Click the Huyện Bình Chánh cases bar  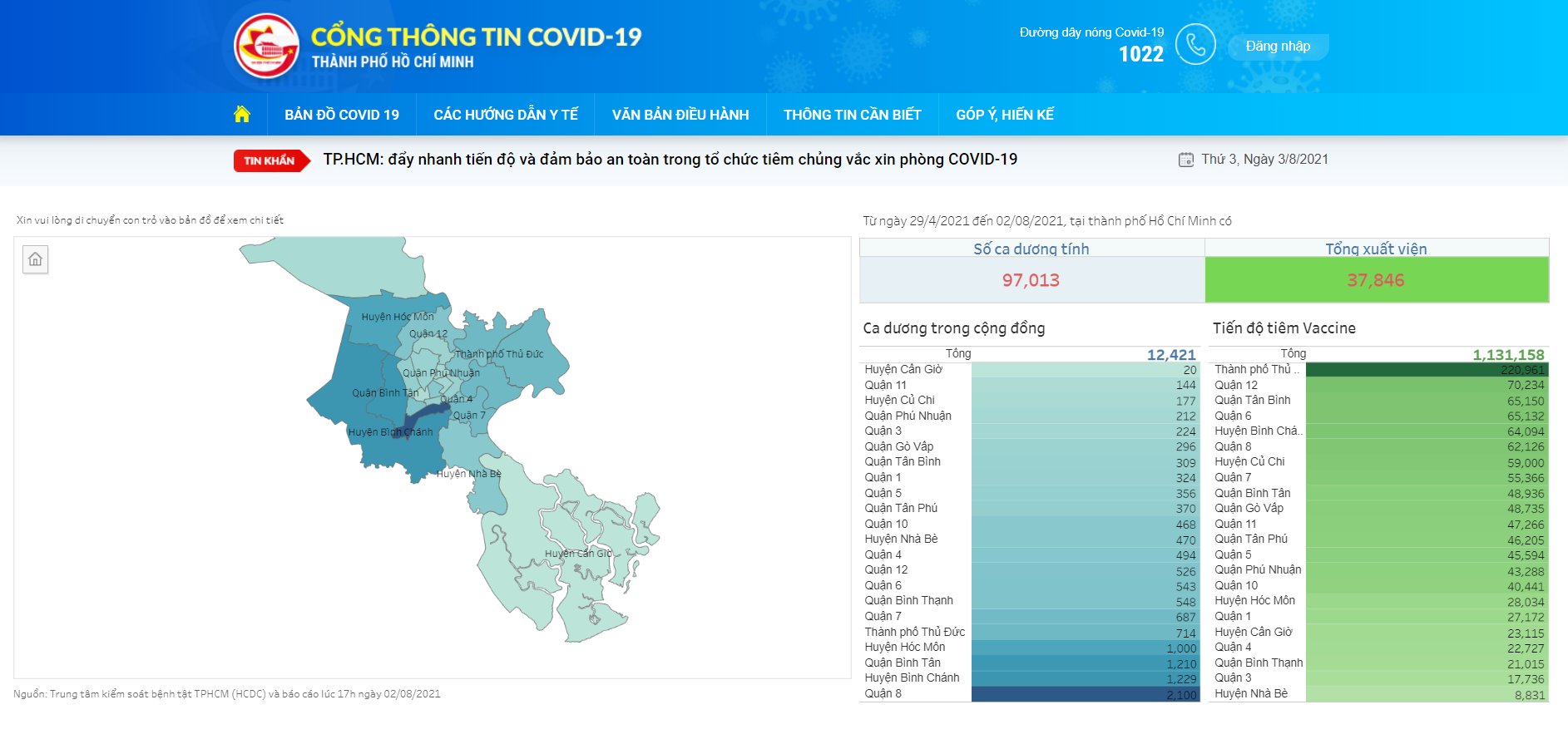(x=1085, y=678)
